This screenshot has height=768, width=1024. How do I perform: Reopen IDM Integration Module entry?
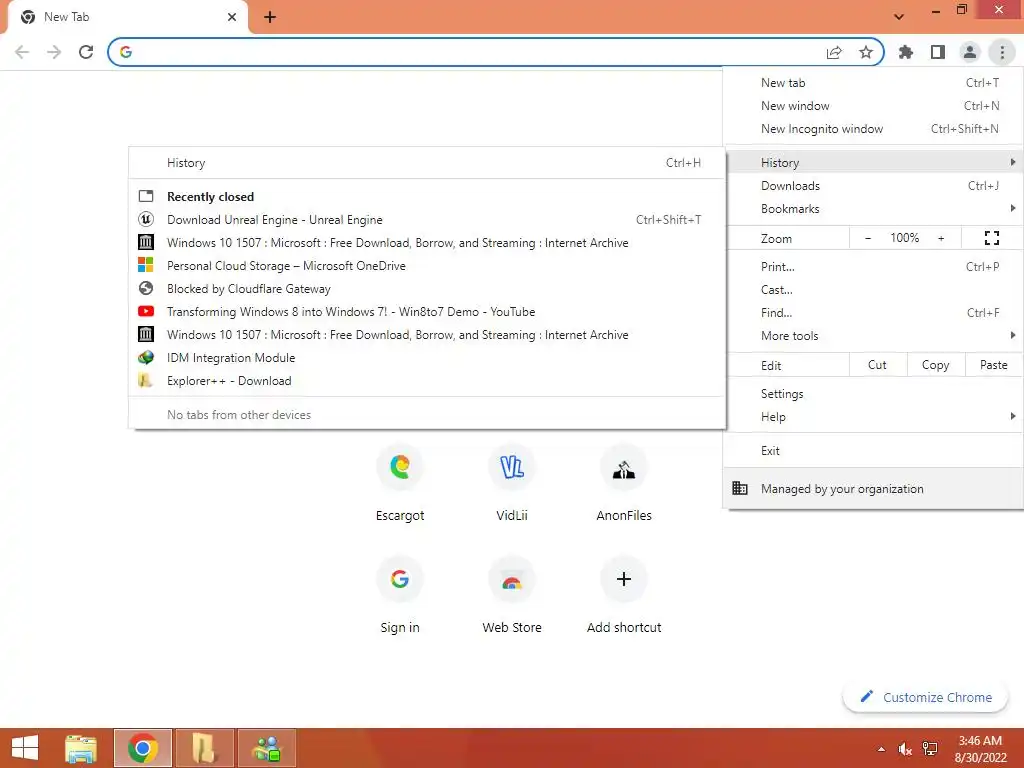tap(427, 358)
